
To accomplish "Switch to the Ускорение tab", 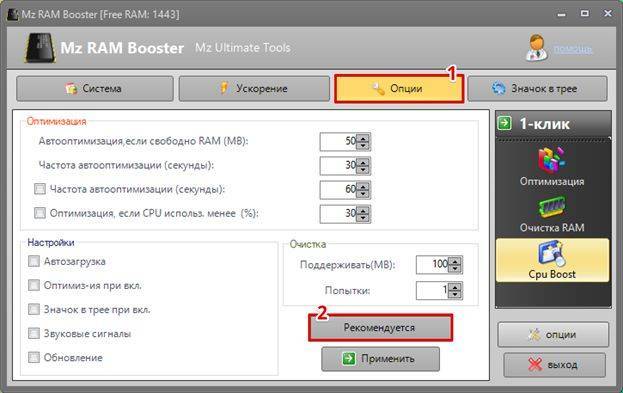I will tap(254, 89).
